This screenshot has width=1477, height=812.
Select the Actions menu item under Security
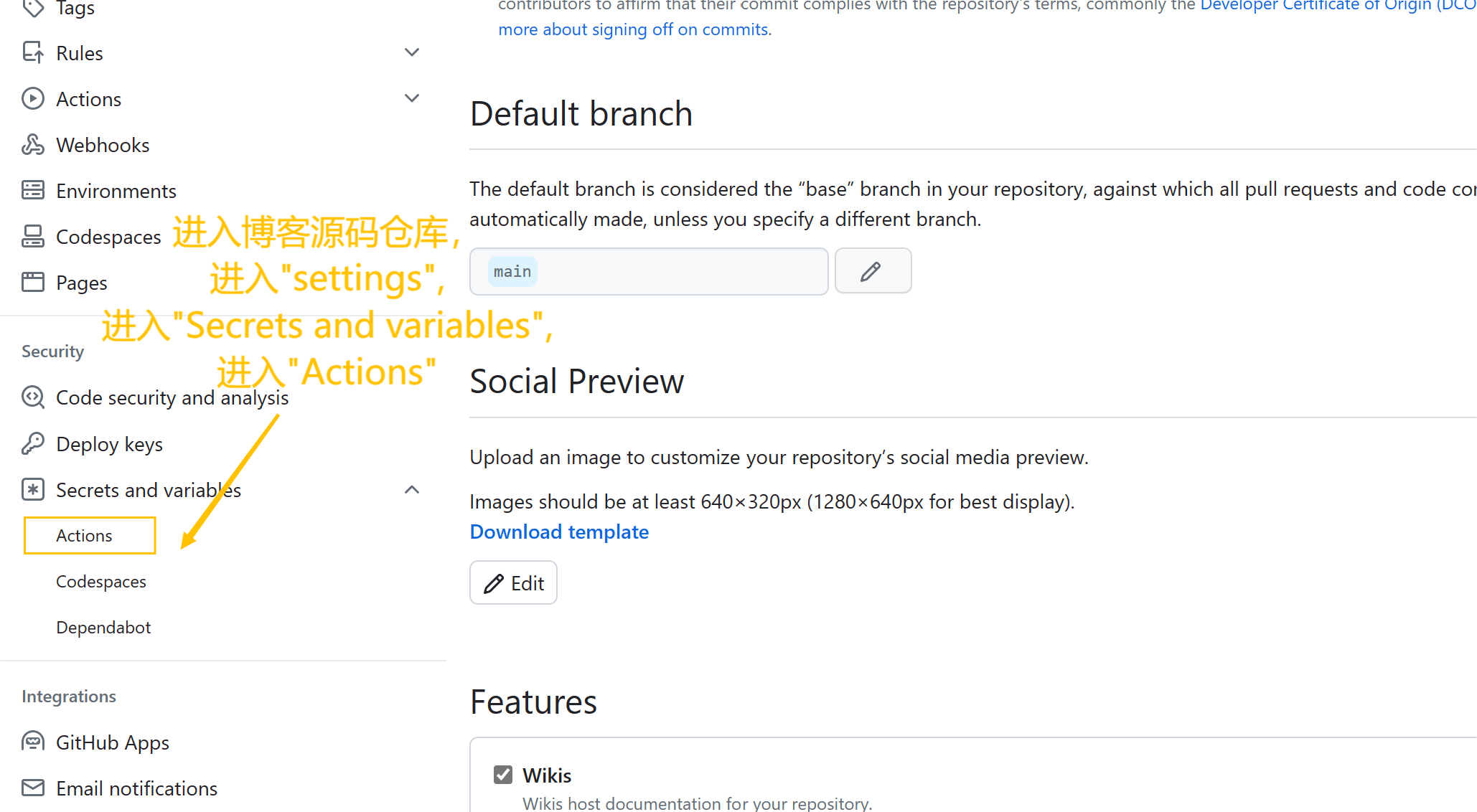[85, 535]
